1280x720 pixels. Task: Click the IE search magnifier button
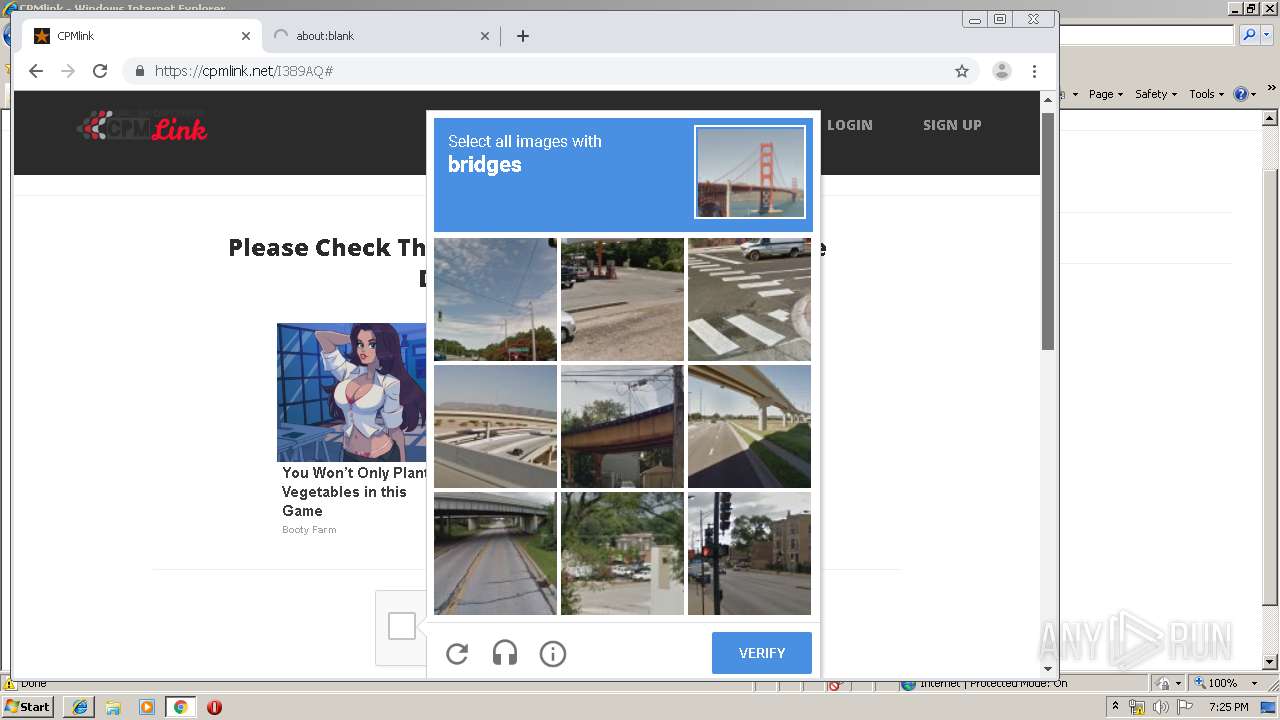pyautogui.click(x=1249, y=35)
